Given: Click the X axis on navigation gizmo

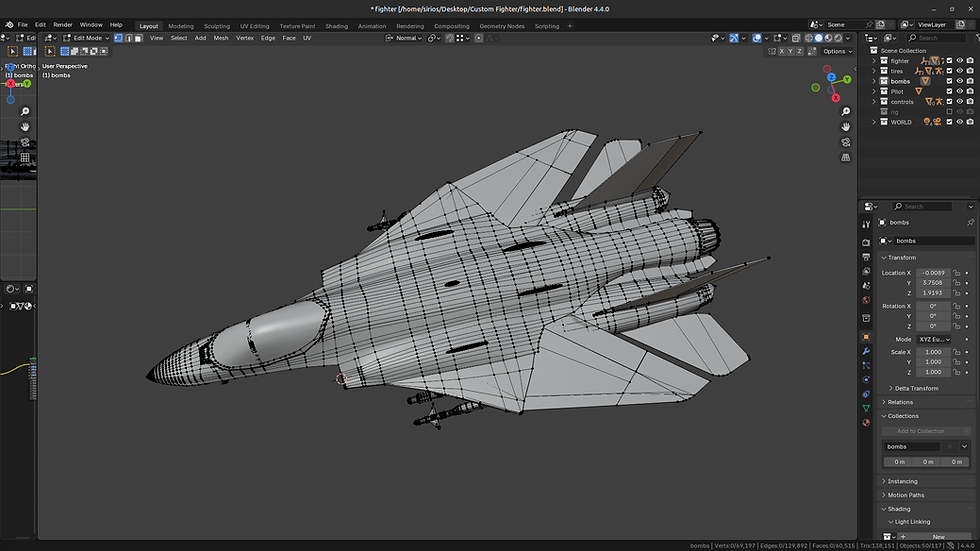Looking at the screenshot, I should click(x=836, y=98).
